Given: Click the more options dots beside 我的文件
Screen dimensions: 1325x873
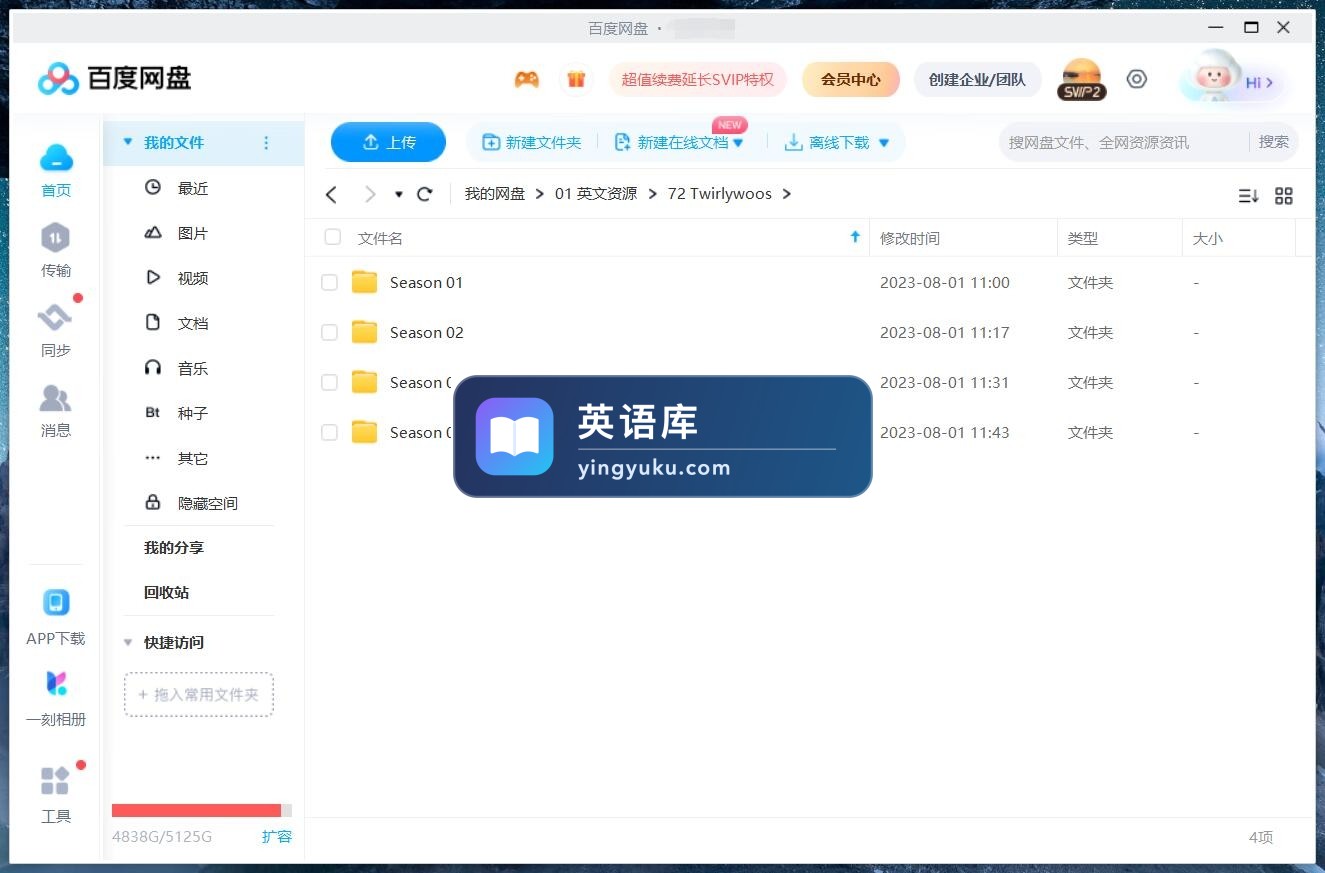Looking at the screenshot, I should [266, 143].
